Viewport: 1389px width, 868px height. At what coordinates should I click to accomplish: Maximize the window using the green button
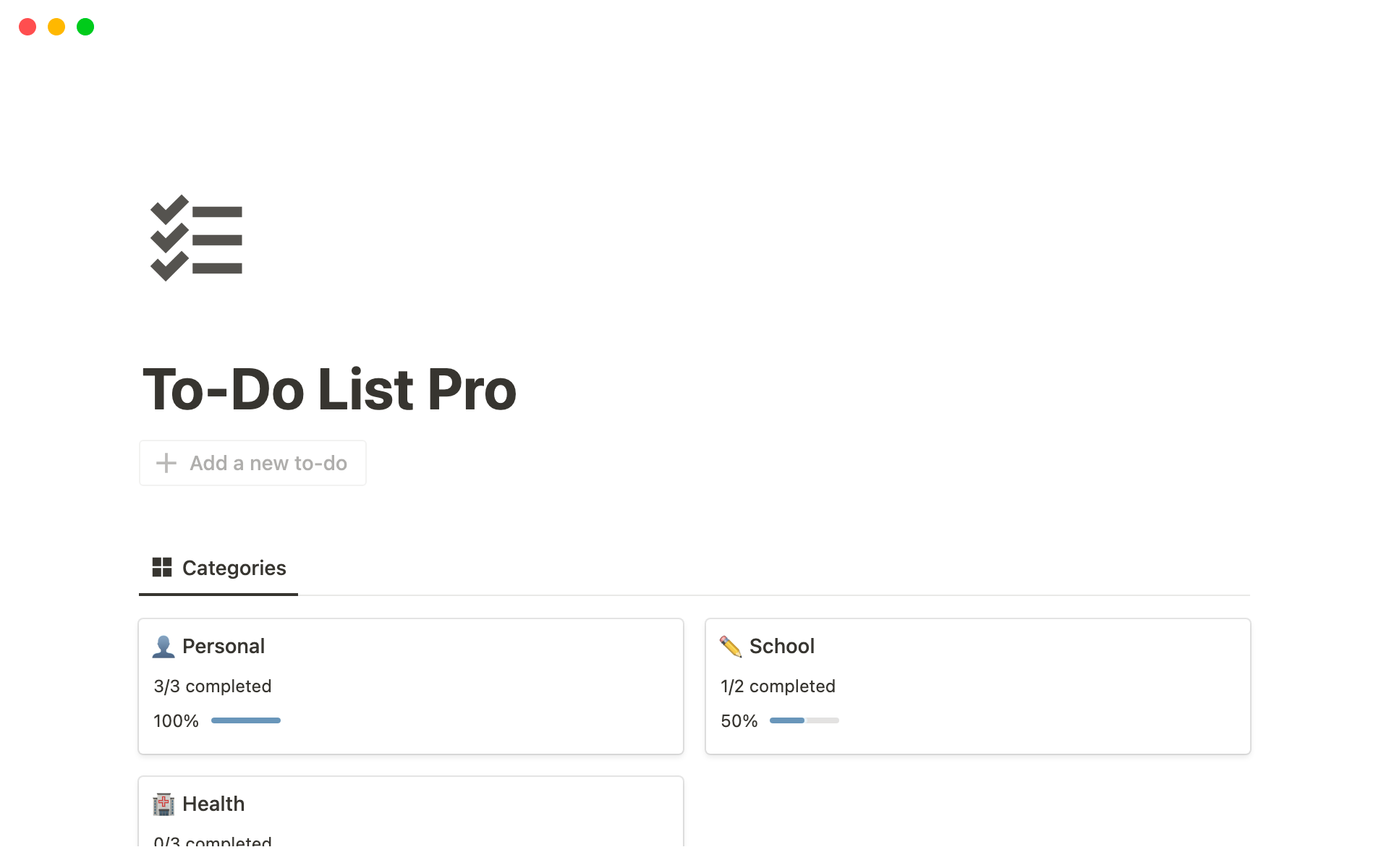click(85, 27)
